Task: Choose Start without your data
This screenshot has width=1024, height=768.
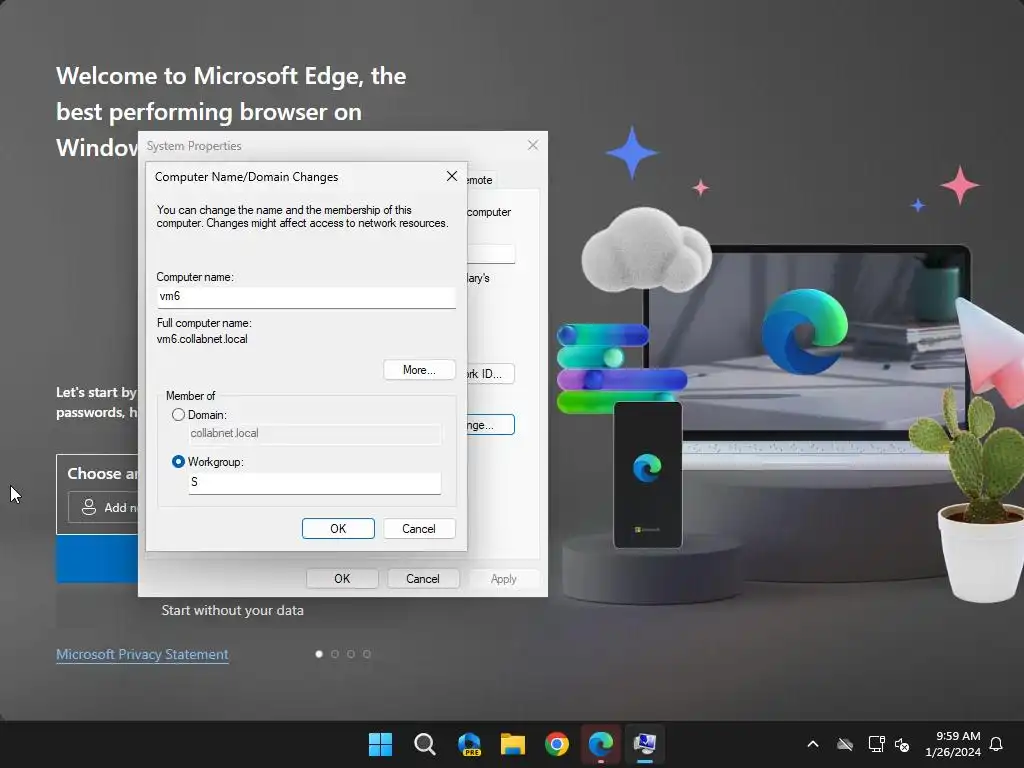Action: click(x=232, y=610)
